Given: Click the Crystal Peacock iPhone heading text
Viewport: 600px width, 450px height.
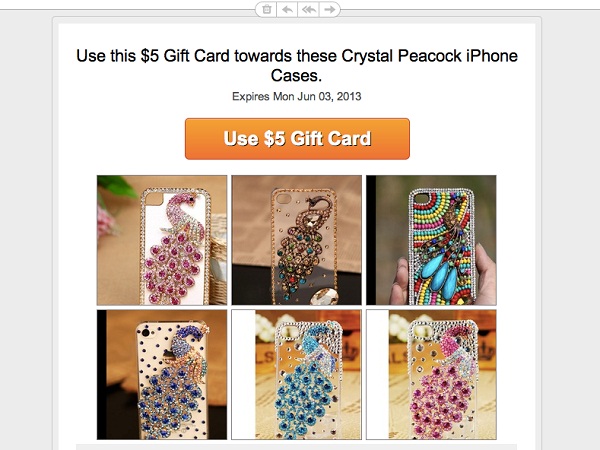Looking at the screenshot, I should pos(429,56).
